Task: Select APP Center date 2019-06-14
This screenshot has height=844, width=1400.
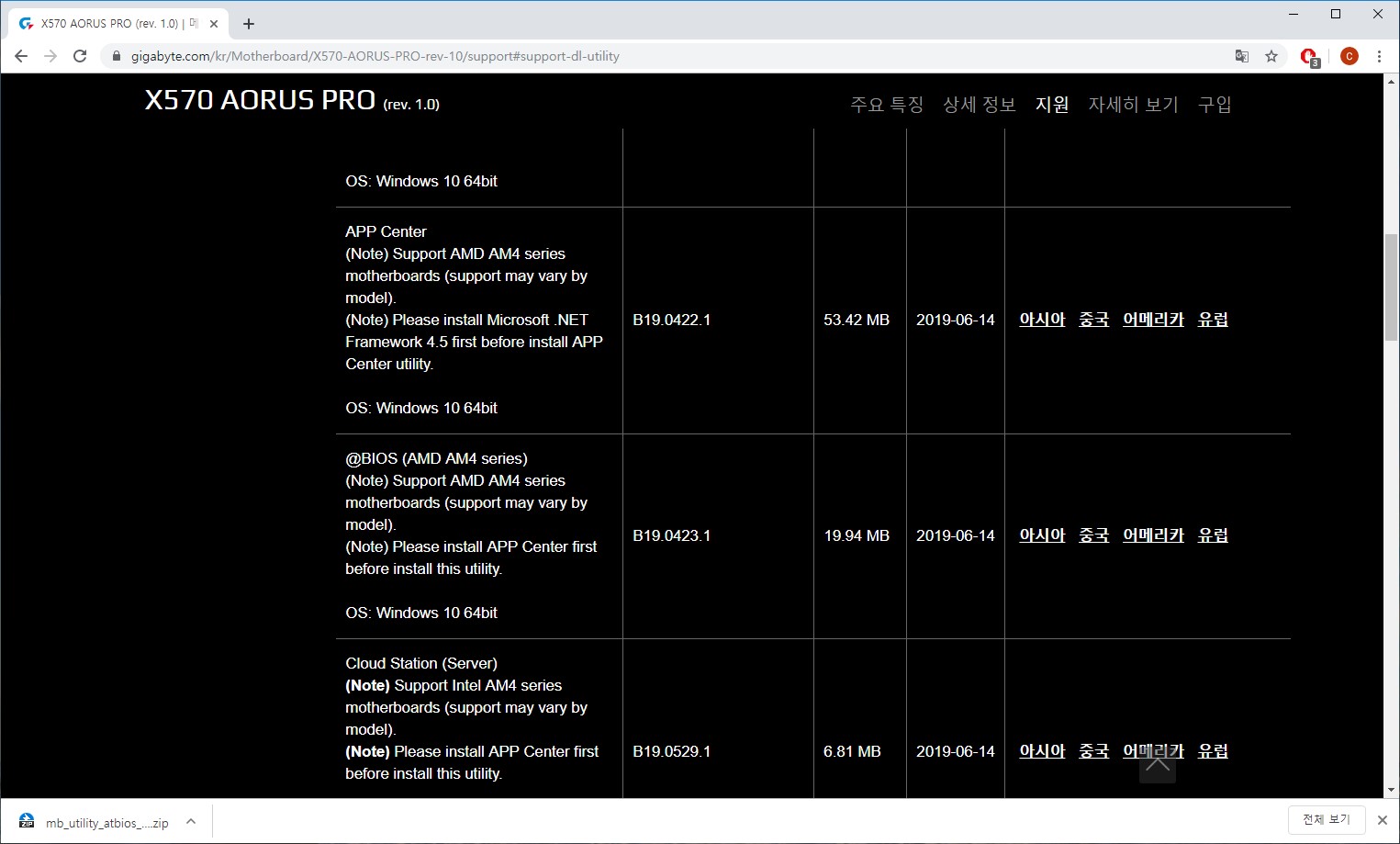Action: (956, 320)
